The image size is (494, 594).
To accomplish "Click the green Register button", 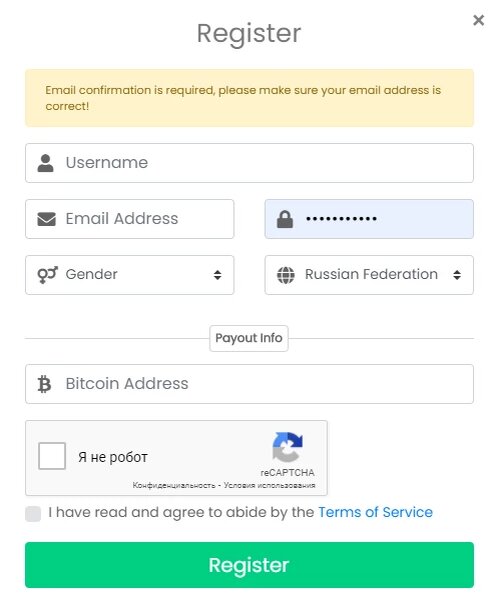I will pos(249,564).
